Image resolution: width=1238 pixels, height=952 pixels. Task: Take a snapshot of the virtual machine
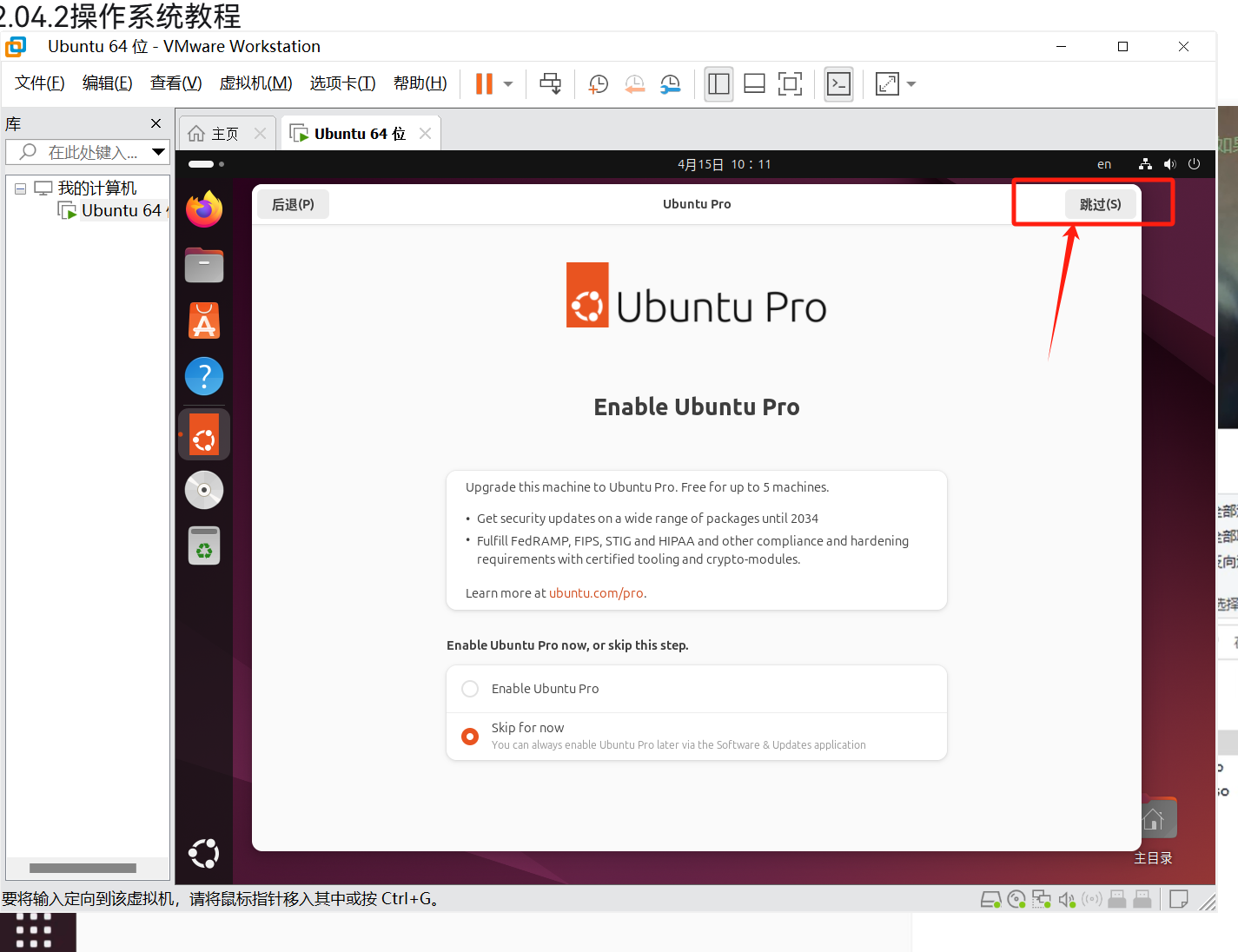(x=599, y=83)
